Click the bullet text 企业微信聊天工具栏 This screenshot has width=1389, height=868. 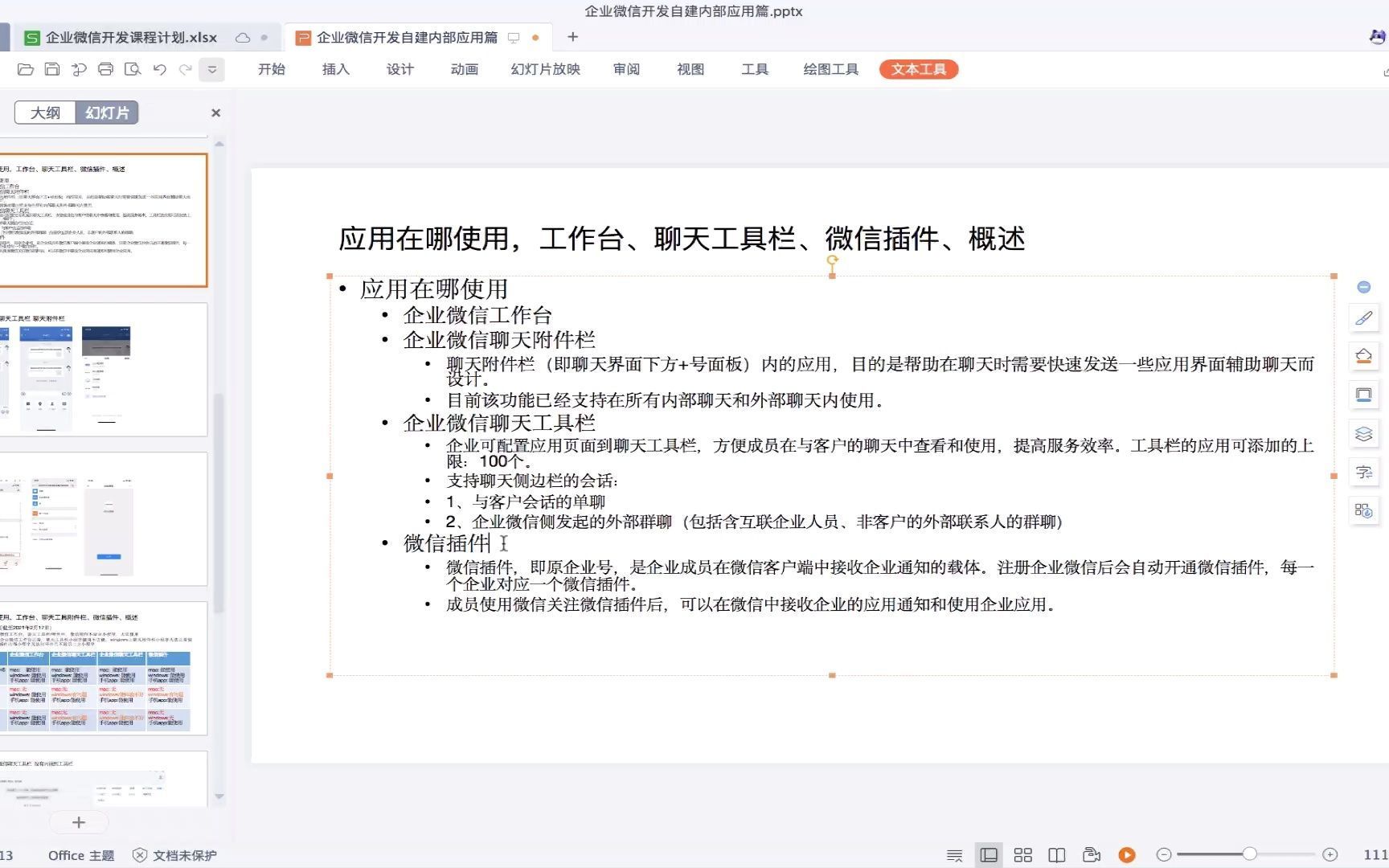click(499, 423)
